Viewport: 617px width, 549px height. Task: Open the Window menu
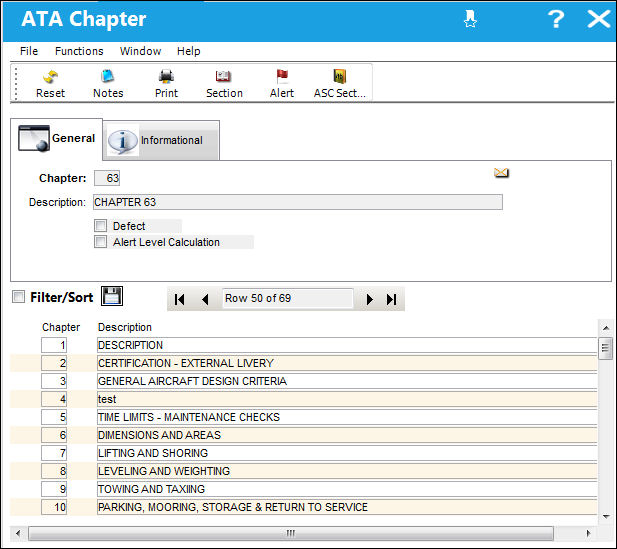click(x=140, y=51)
